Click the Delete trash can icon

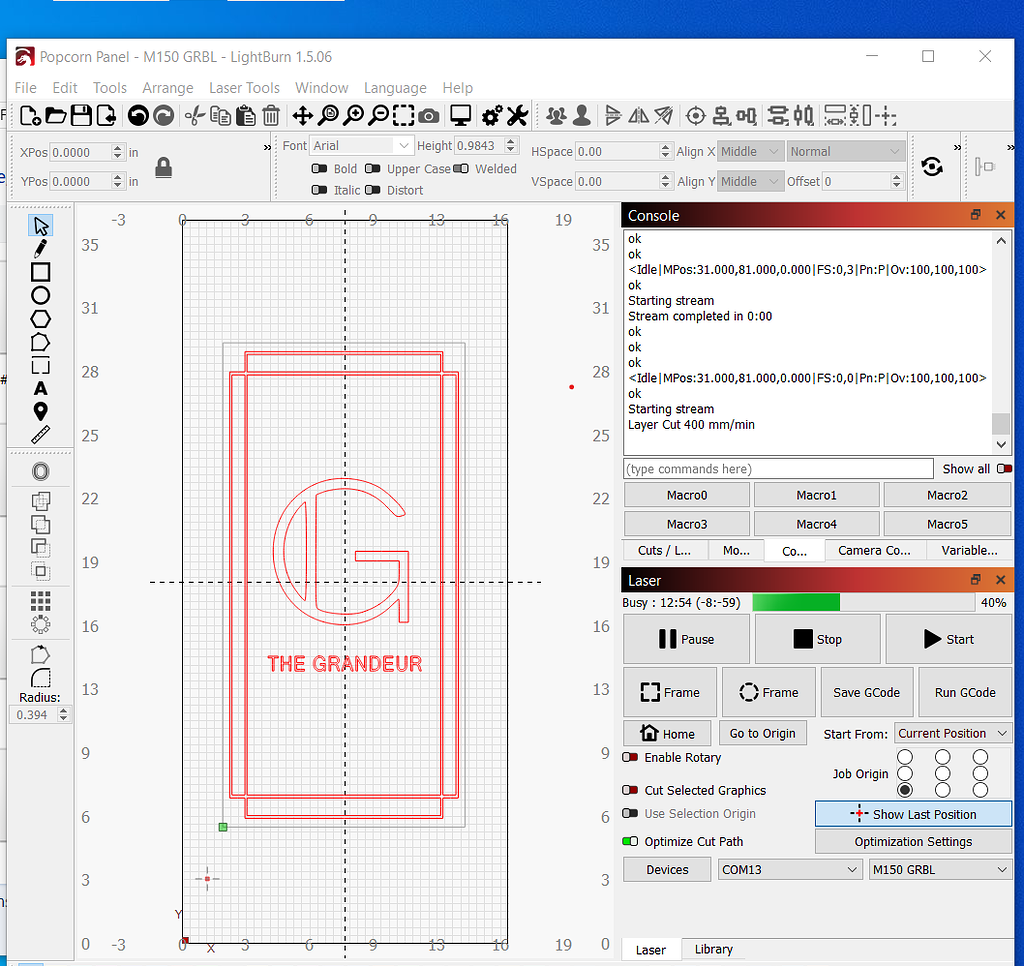[x=271, y=116]
